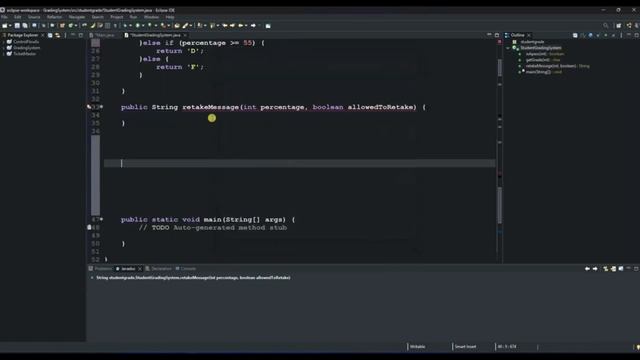
Task: Click the task marker beside the TODO comment line
Action: (89, 227)
